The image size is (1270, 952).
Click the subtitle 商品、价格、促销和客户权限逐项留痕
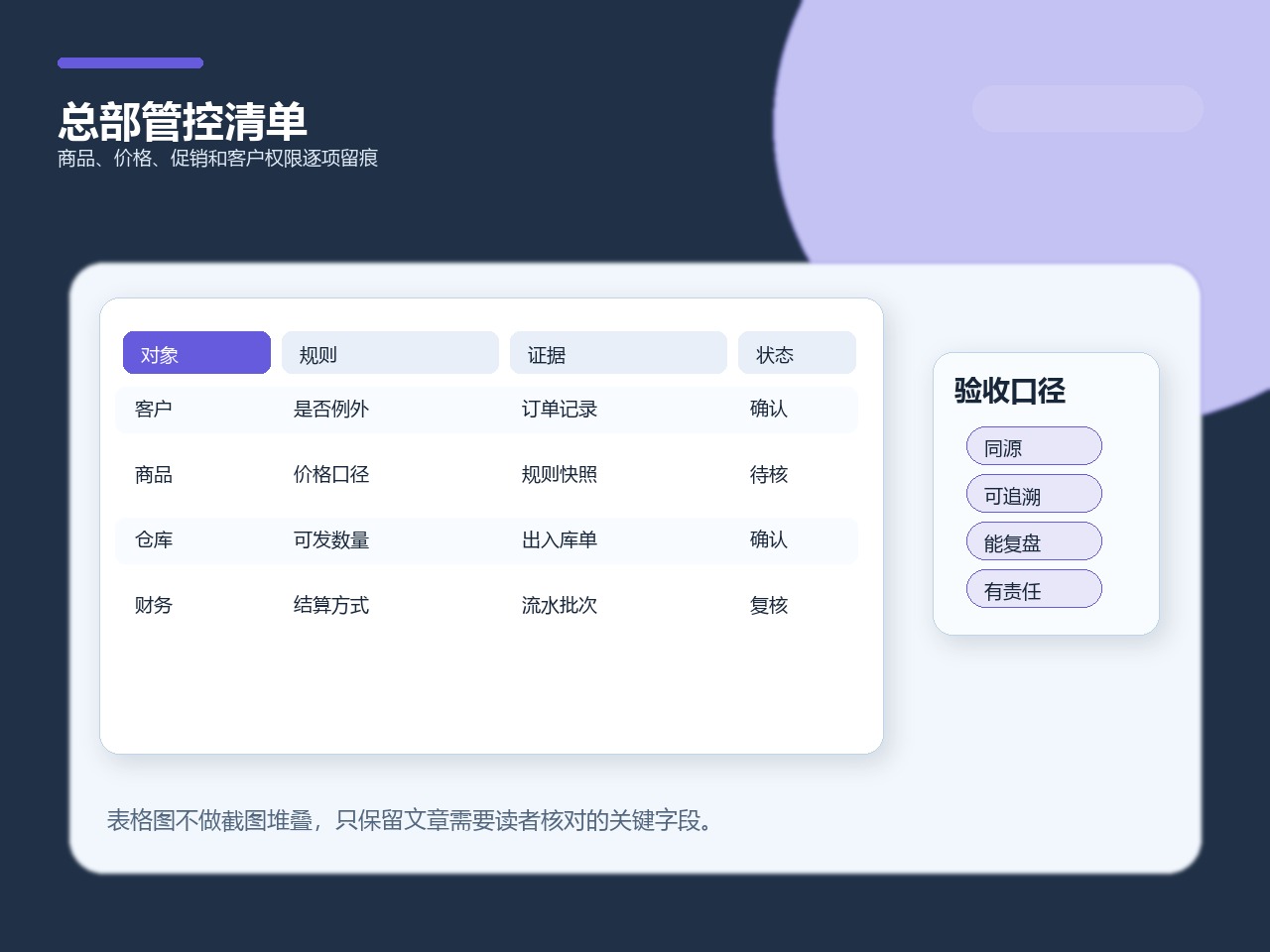[x=217, y=158]
